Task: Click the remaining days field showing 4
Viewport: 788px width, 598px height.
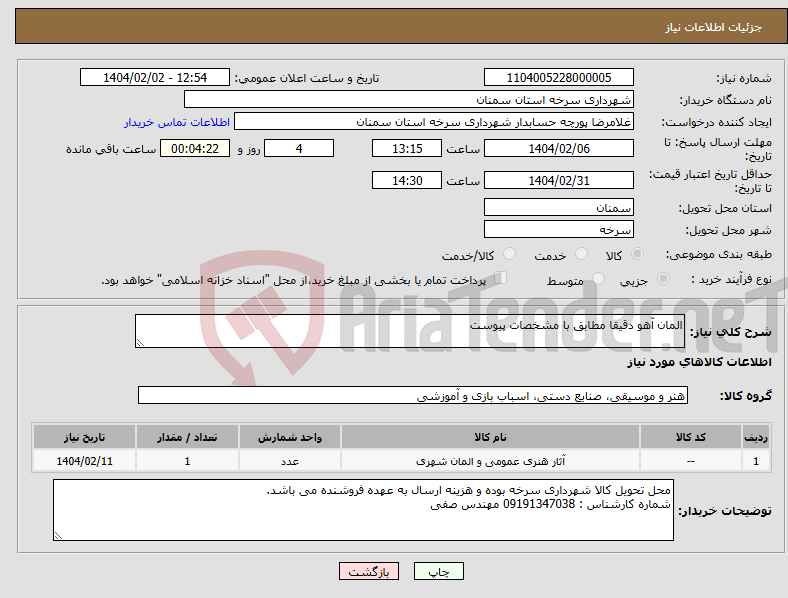Action: [x=299, y=148]
